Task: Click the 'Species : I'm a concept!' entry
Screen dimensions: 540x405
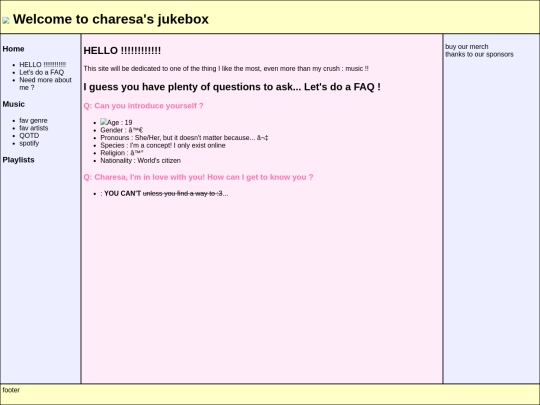Action: pyautogui.click(x=163, y=145)
